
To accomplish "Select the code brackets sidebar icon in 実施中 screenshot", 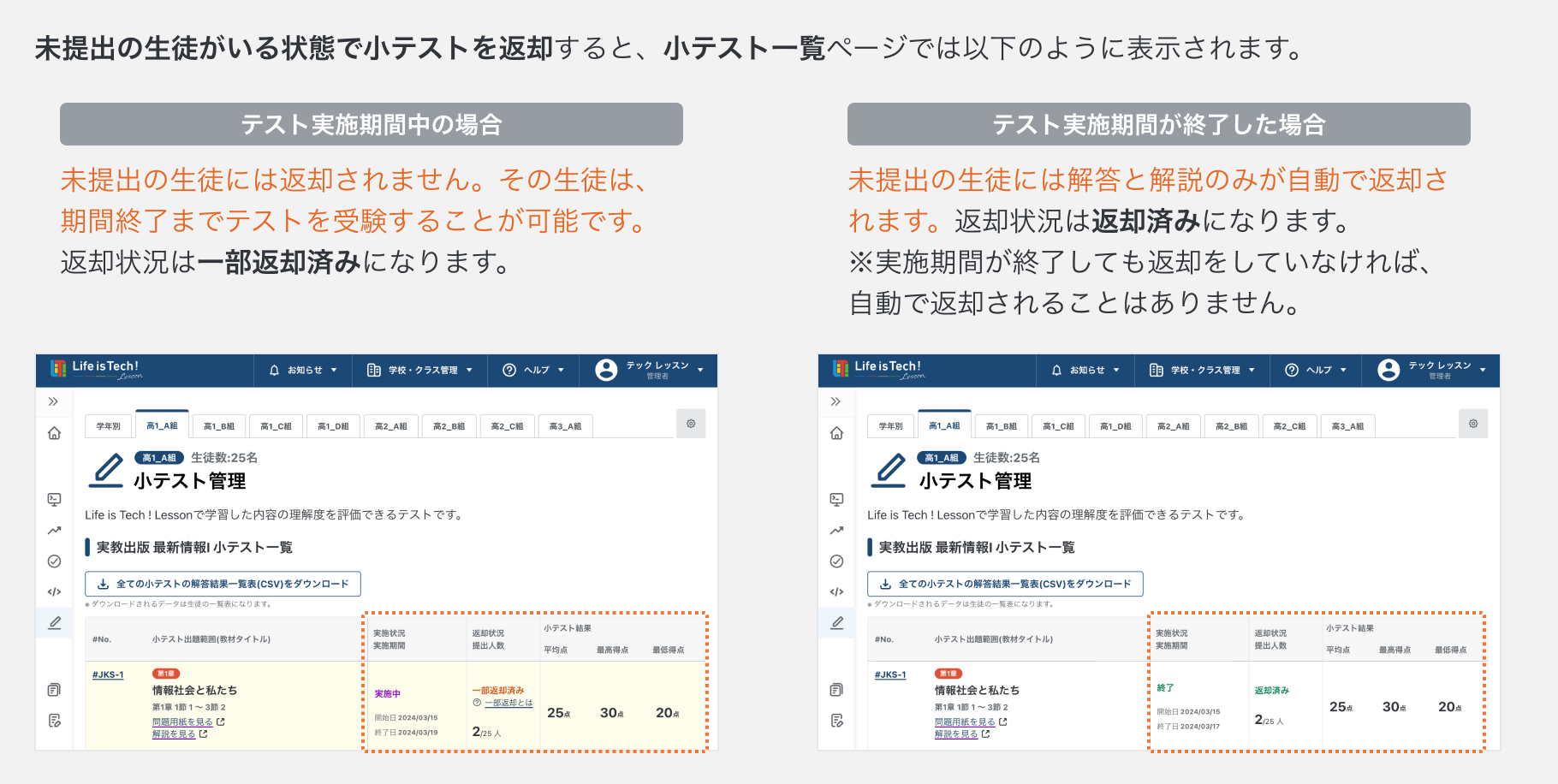I will click(x=54, y=591).
